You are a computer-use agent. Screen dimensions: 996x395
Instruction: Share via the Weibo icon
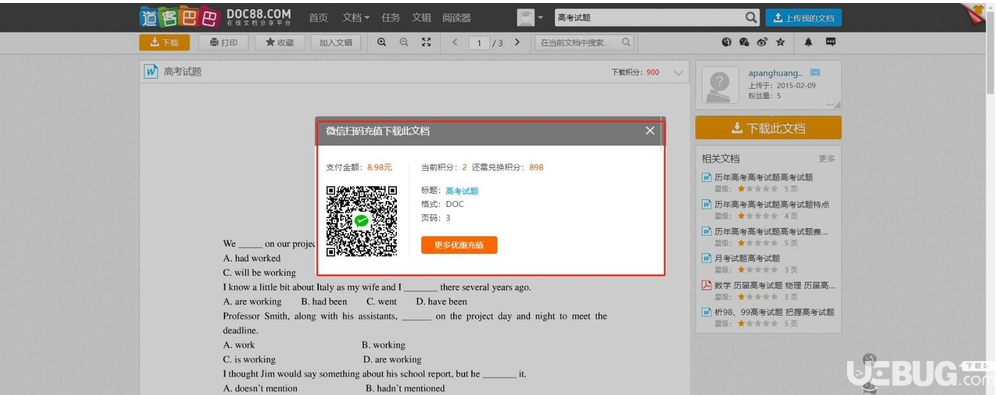point(762,42)
